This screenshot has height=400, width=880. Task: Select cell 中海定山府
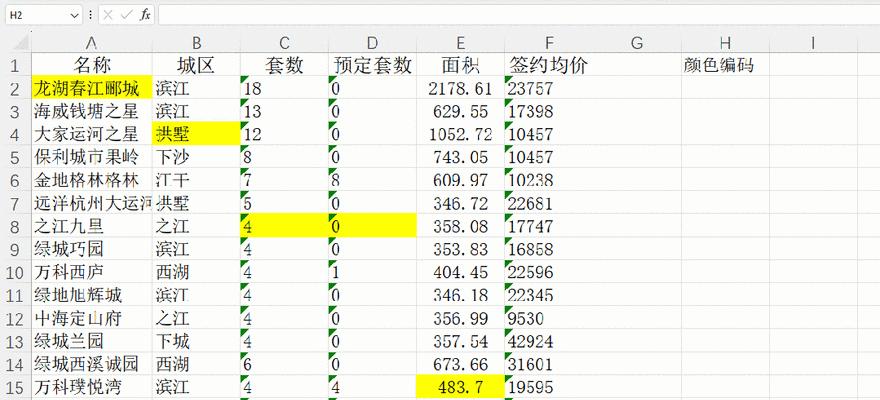[x=91, y=318]
